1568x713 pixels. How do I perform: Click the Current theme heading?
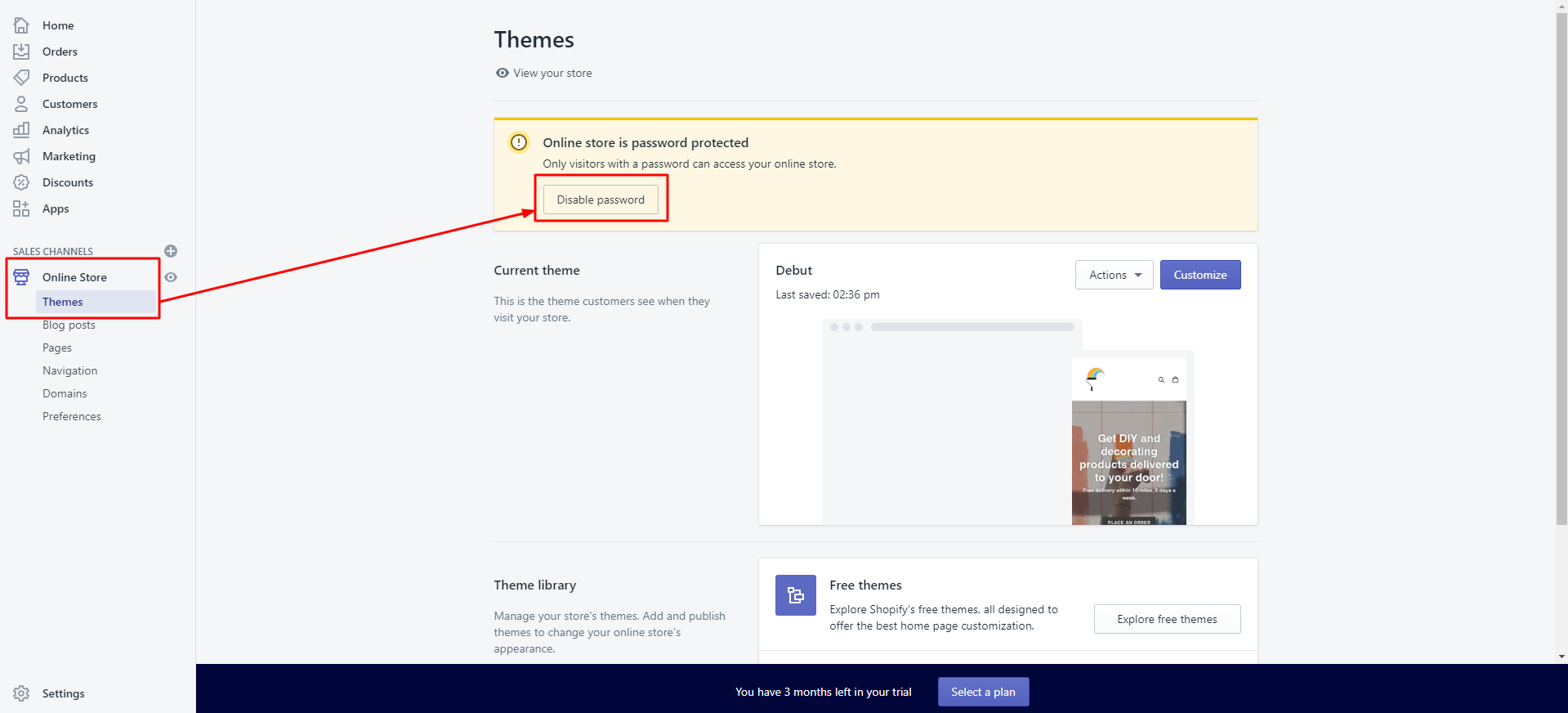click(x=537, y=270)
